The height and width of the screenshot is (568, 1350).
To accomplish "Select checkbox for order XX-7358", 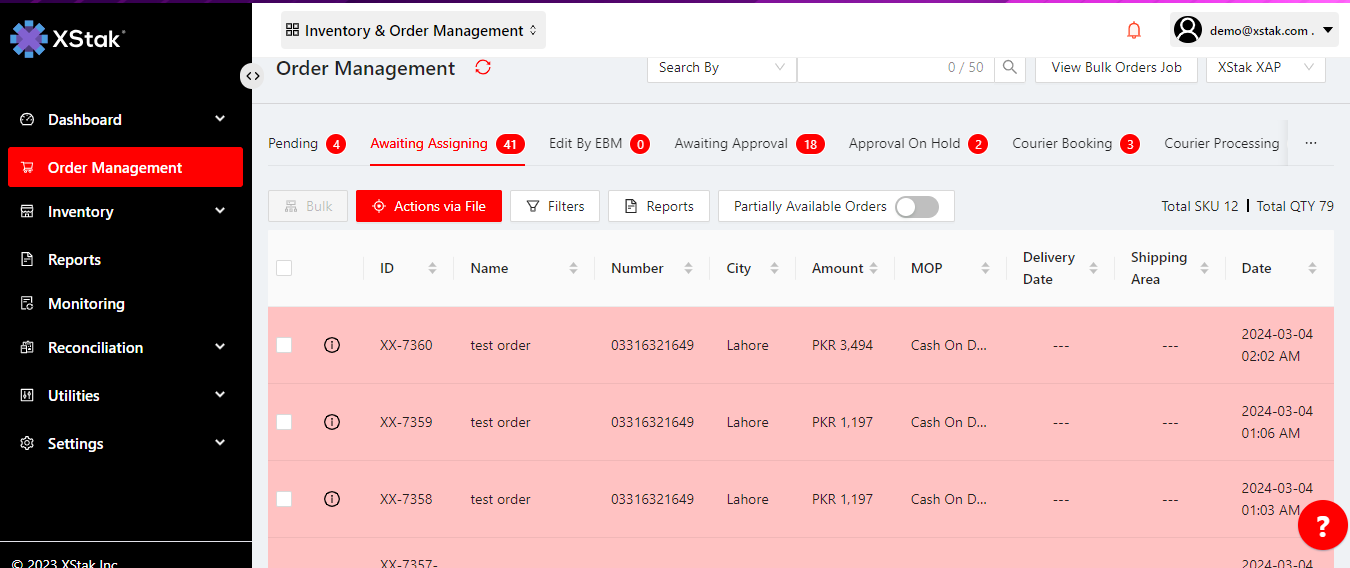I will [x=284, y=499].
